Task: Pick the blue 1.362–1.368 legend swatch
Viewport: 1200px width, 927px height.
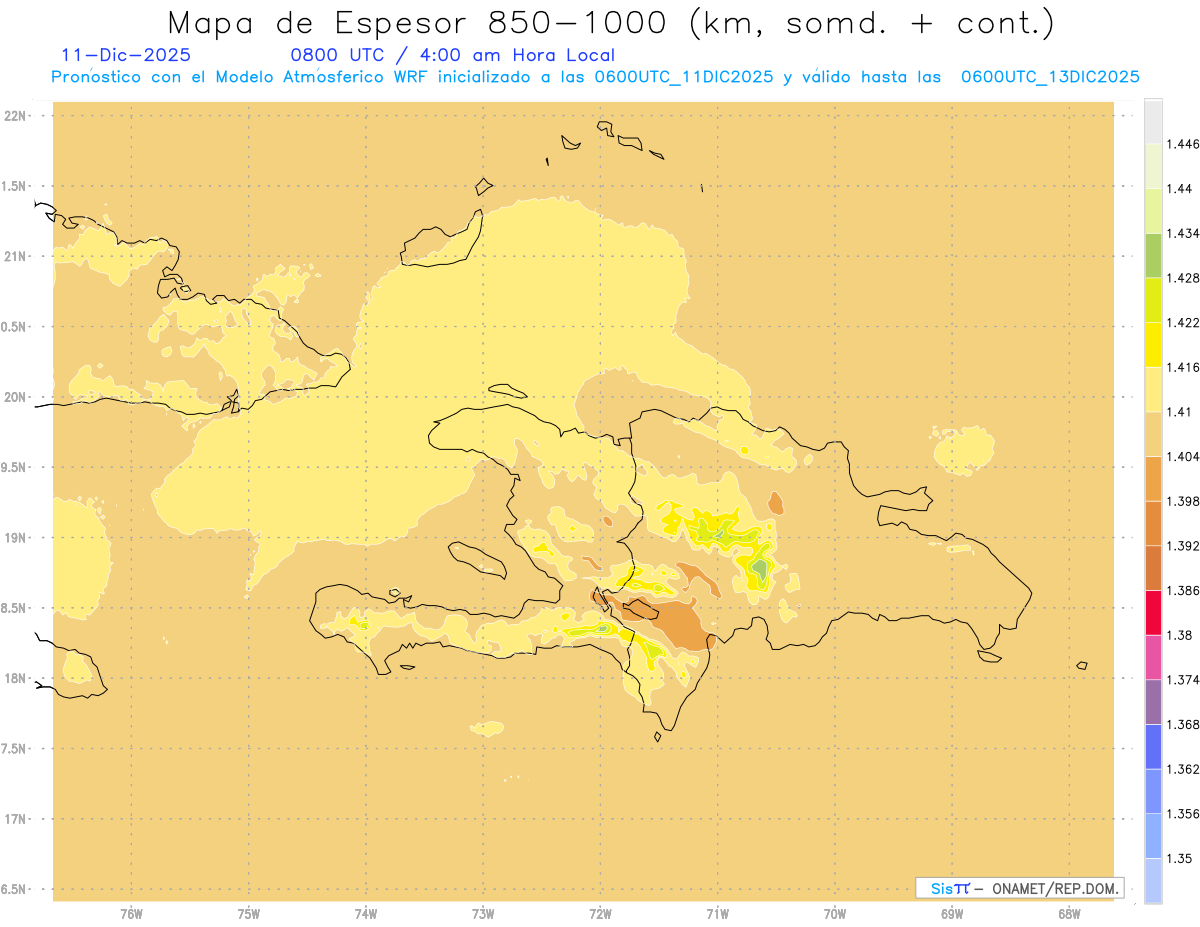Action: (1153, 746)
